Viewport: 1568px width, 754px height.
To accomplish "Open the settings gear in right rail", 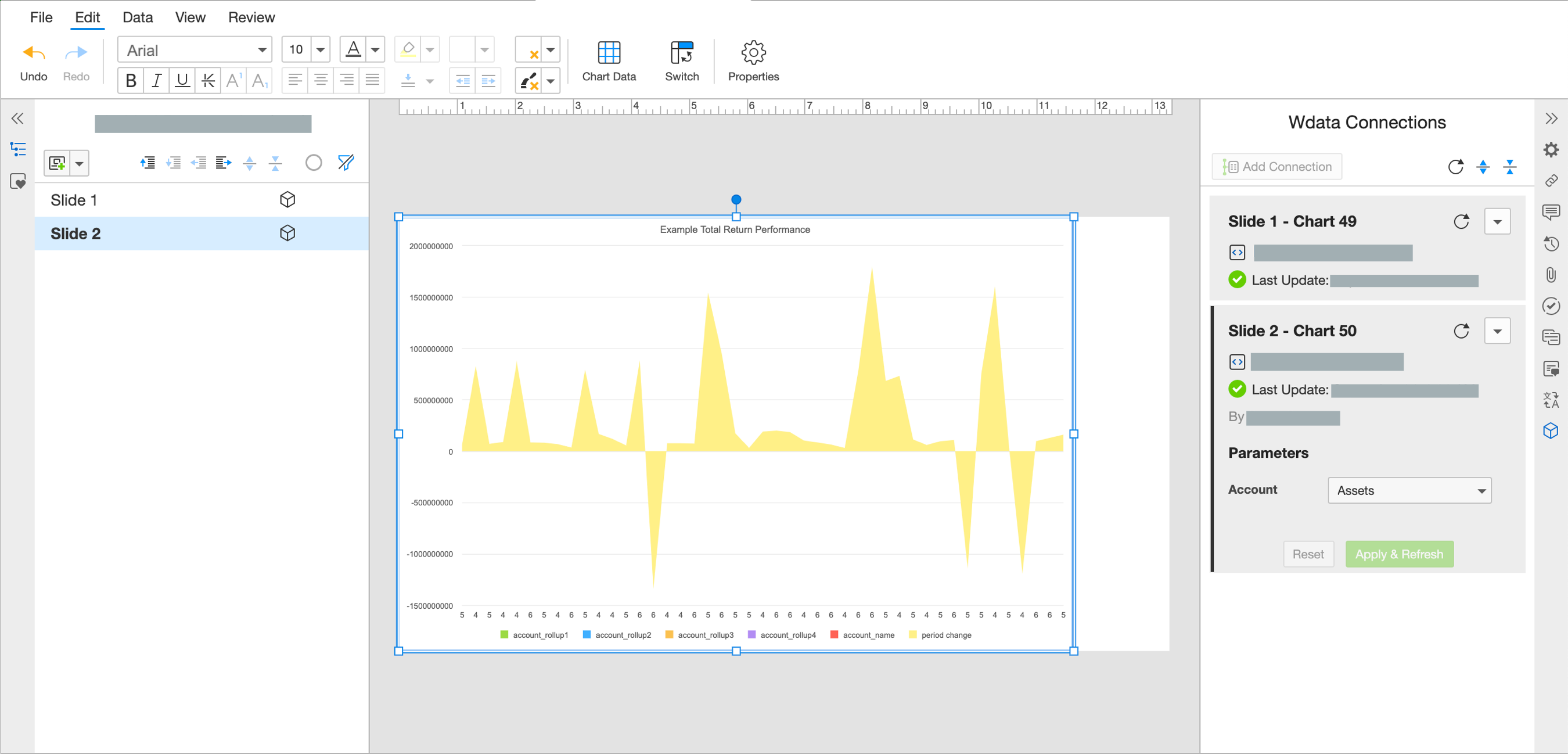I will point(1551,150).
